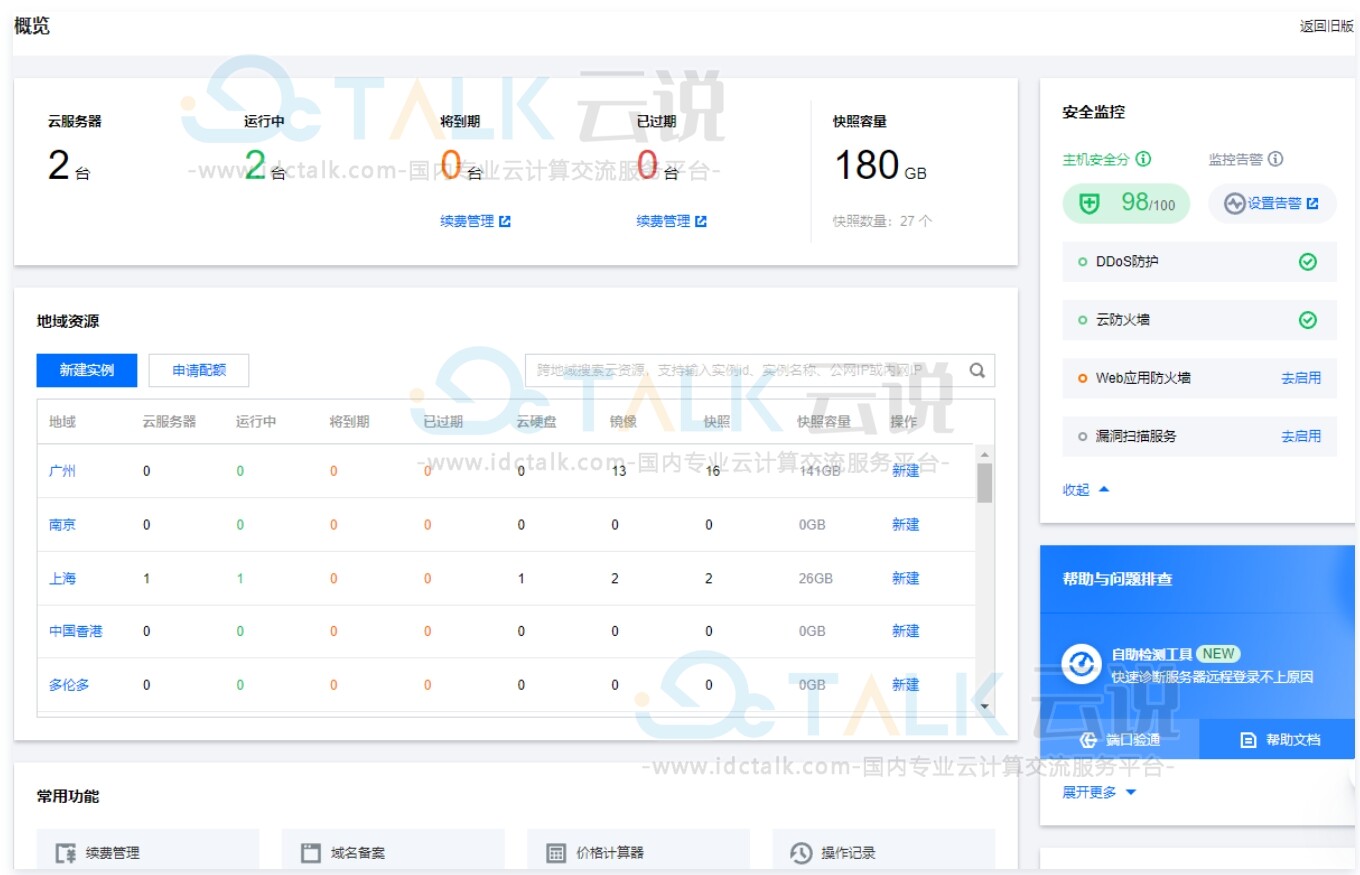Open the 中国香港 region link
This screenshot has height=875, width=1360.
click(x=76, y=632)
